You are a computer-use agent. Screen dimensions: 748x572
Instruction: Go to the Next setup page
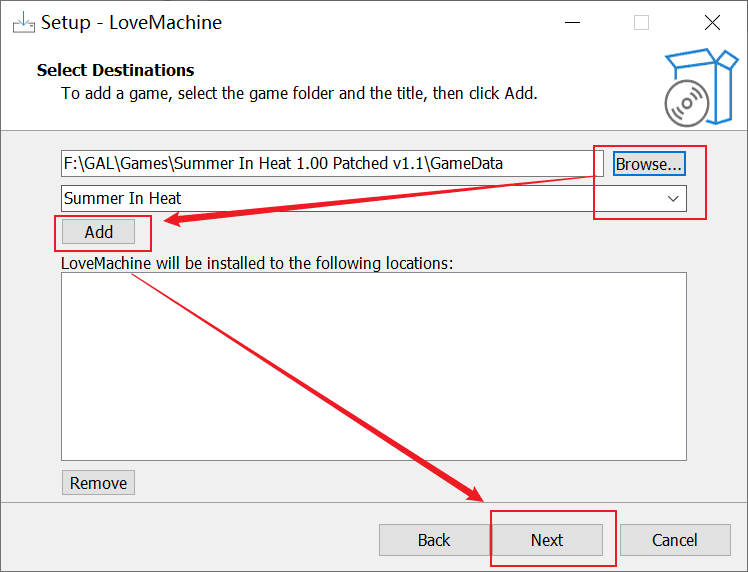pyautogui.click(x=547, y=540)
